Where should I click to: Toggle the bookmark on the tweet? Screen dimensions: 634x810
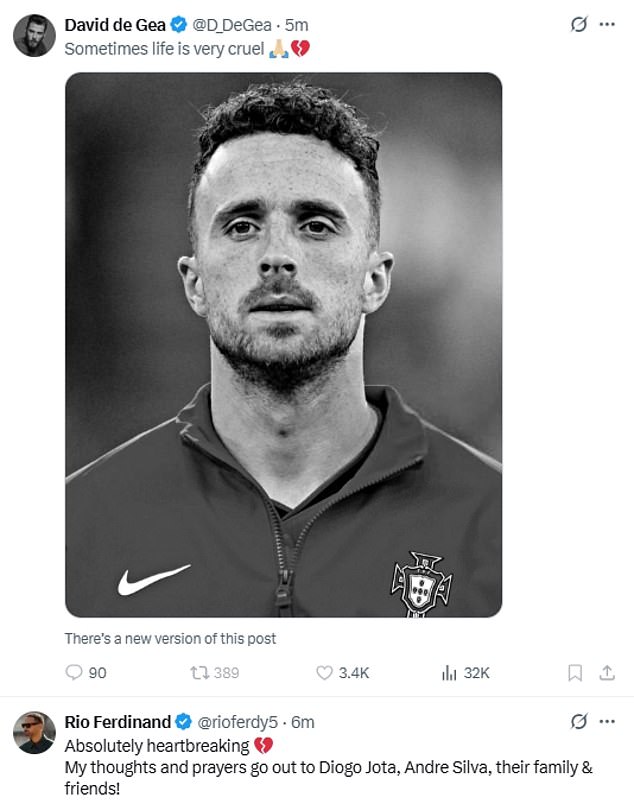coord(573,673)
